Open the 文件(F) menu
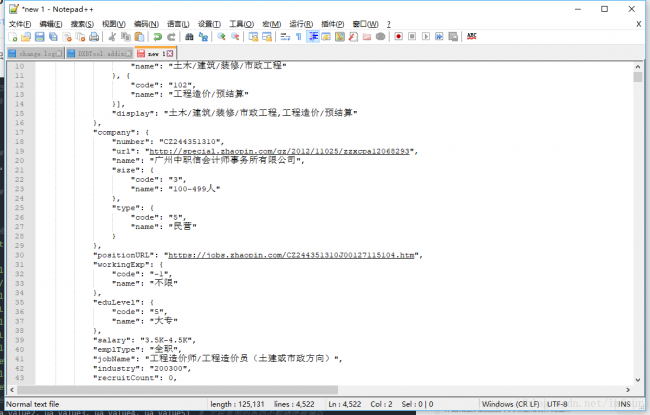 pos(20,23)
